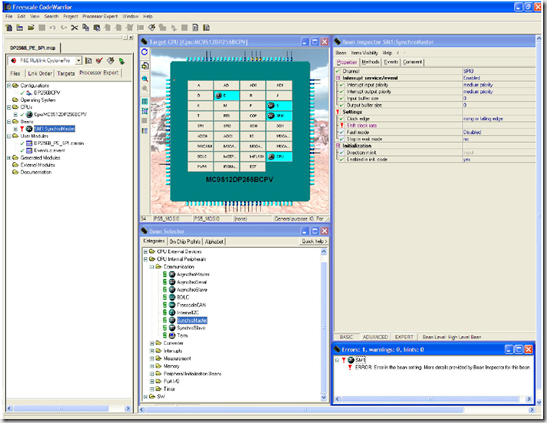Click the rotate view icon in Target CPU window

(144, 52)
